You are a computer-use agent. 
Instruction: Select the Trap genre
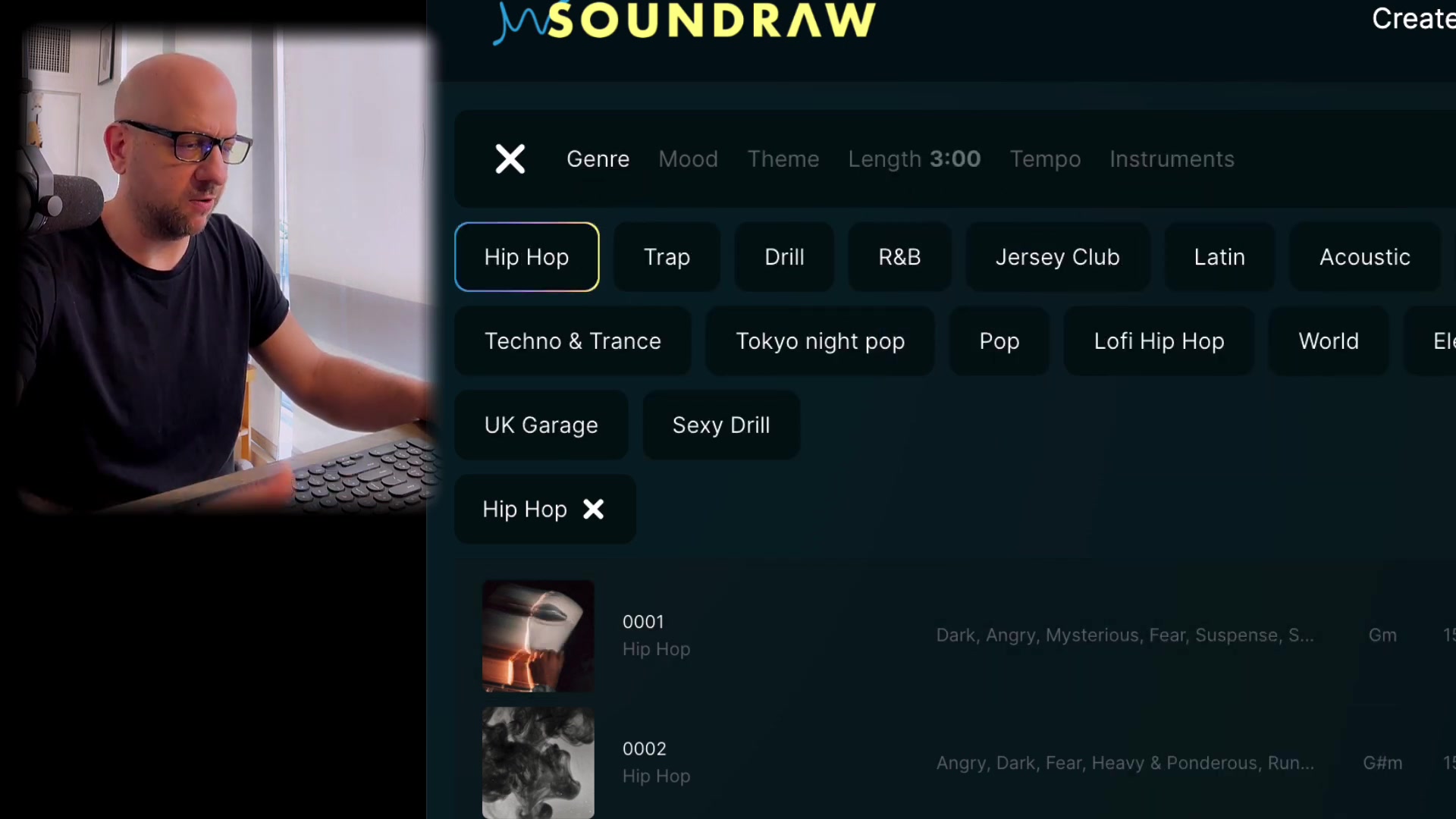click(667, 257)
